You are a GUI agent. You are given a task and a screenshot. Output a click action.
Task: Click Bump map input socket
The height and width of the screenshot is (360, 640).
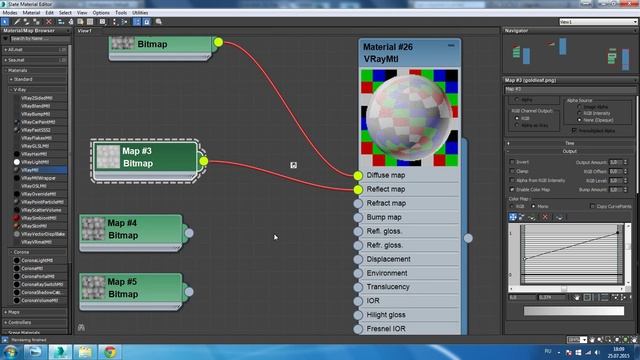click(x=358, y=217)
